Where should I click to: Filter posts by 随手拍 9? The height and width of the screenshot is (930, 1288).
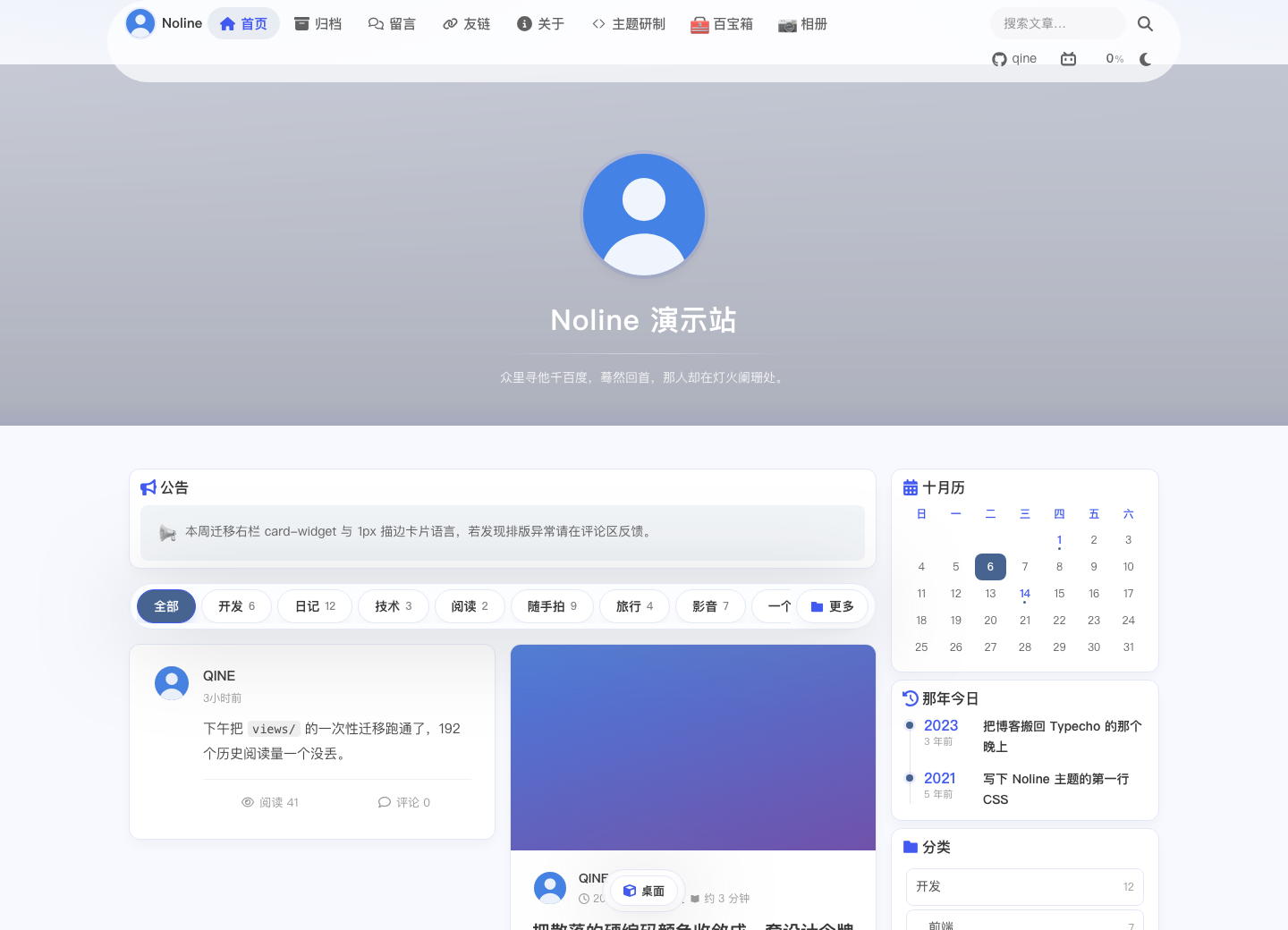[x=552, y=606]
